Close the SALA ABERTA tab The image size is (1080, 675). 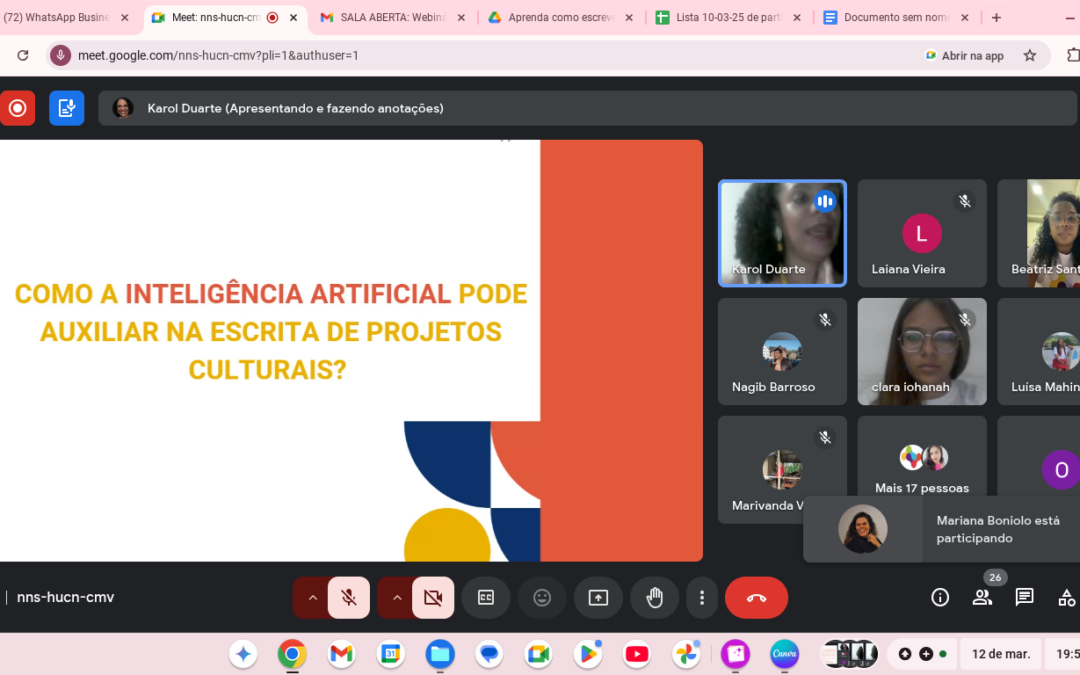click(x=461, y=17)
